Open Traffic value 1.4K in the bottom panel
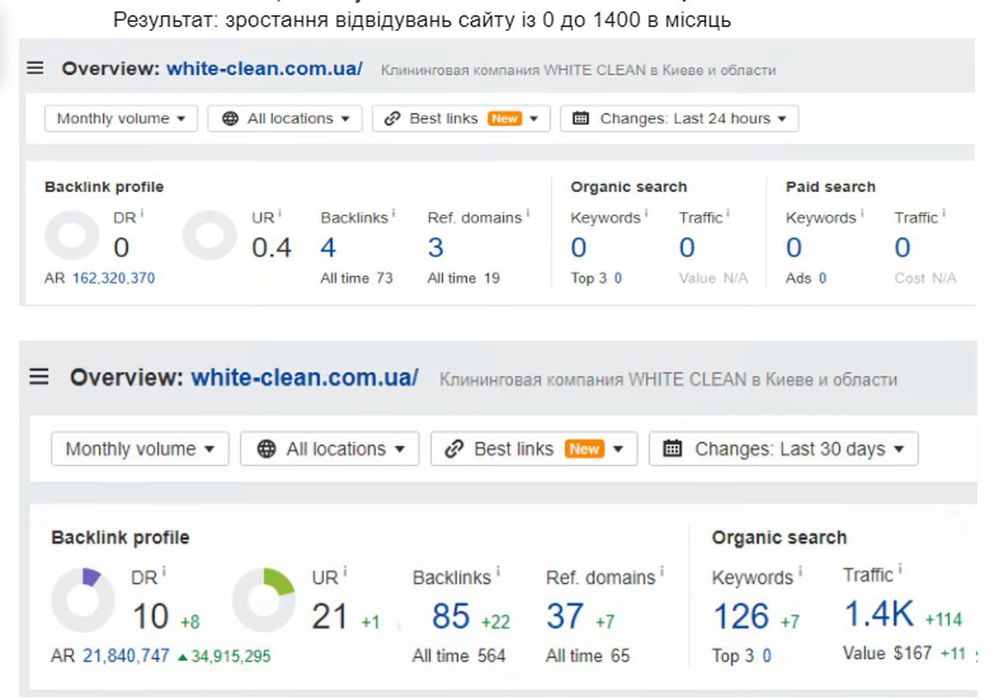994x700 pixels. tap(878, 614)
